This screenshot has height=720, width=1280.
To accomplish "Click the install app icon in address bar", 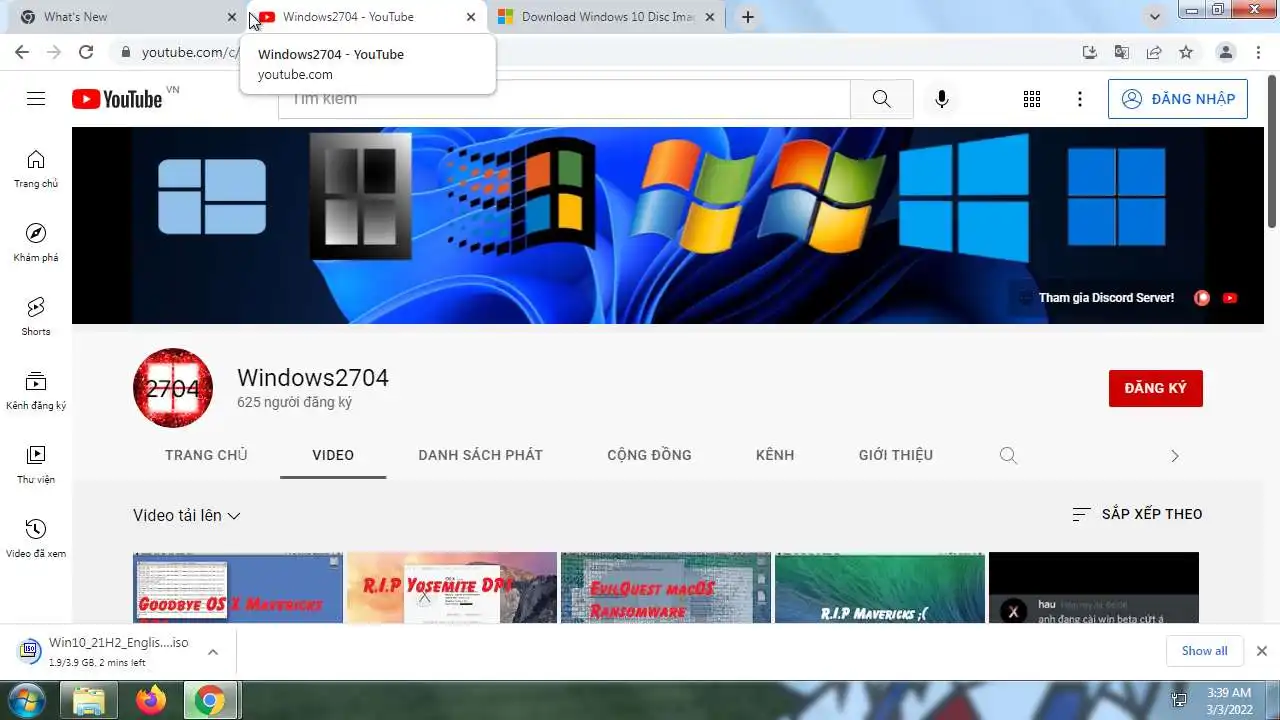I will [1090, 52].
